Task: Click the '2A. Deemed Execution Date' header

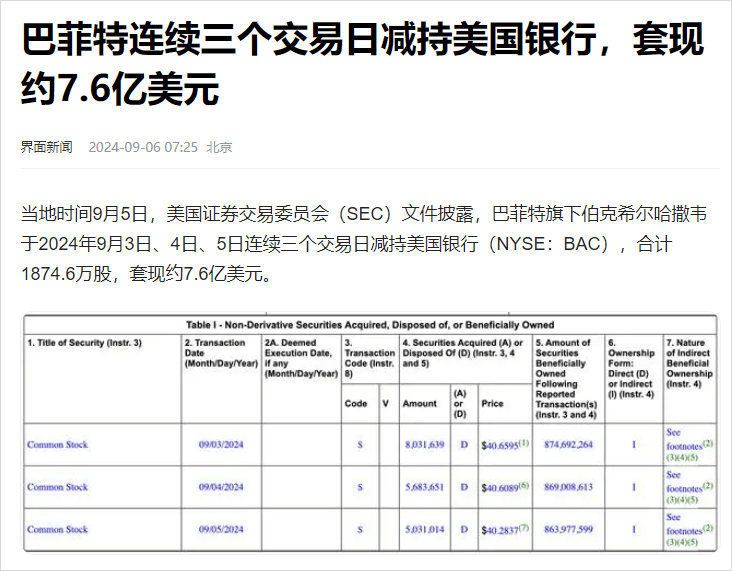Action: pyautogui.click(x=301, y=358)
